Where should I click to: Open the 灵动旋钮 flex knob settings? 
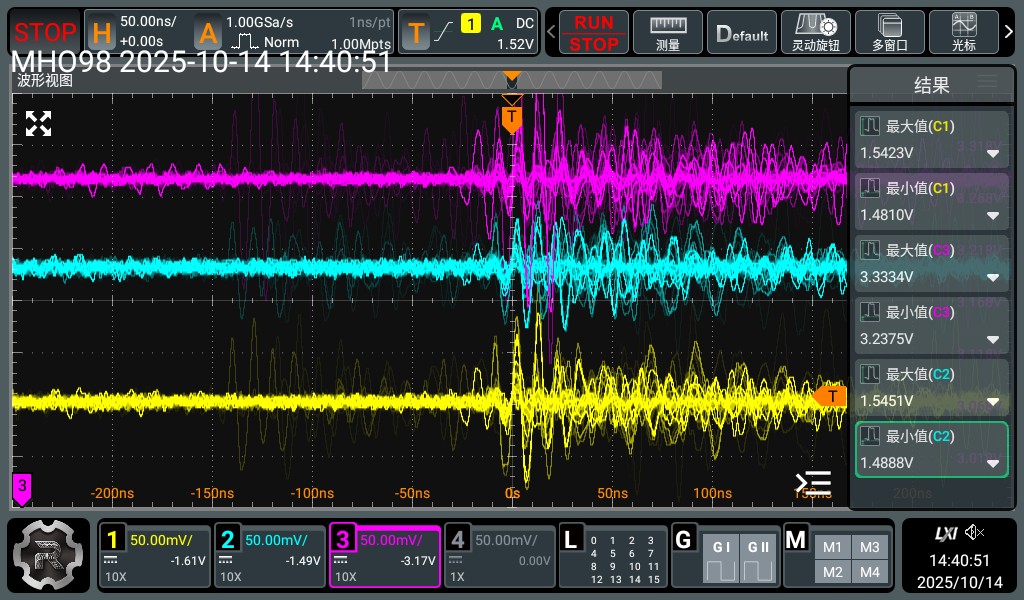point(815,32)
